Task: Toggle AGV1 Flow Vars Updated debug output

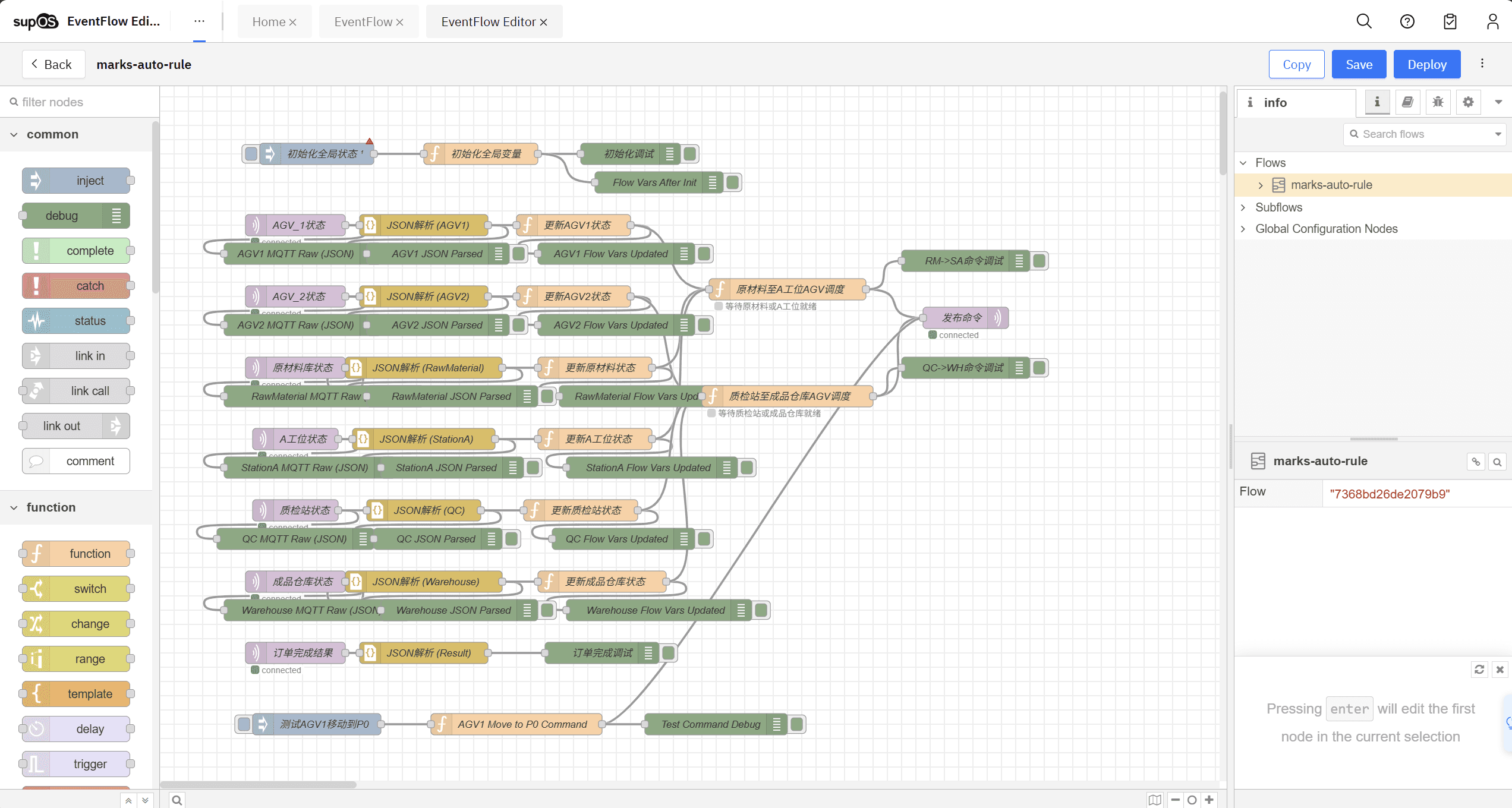Action: pos(704,254)
